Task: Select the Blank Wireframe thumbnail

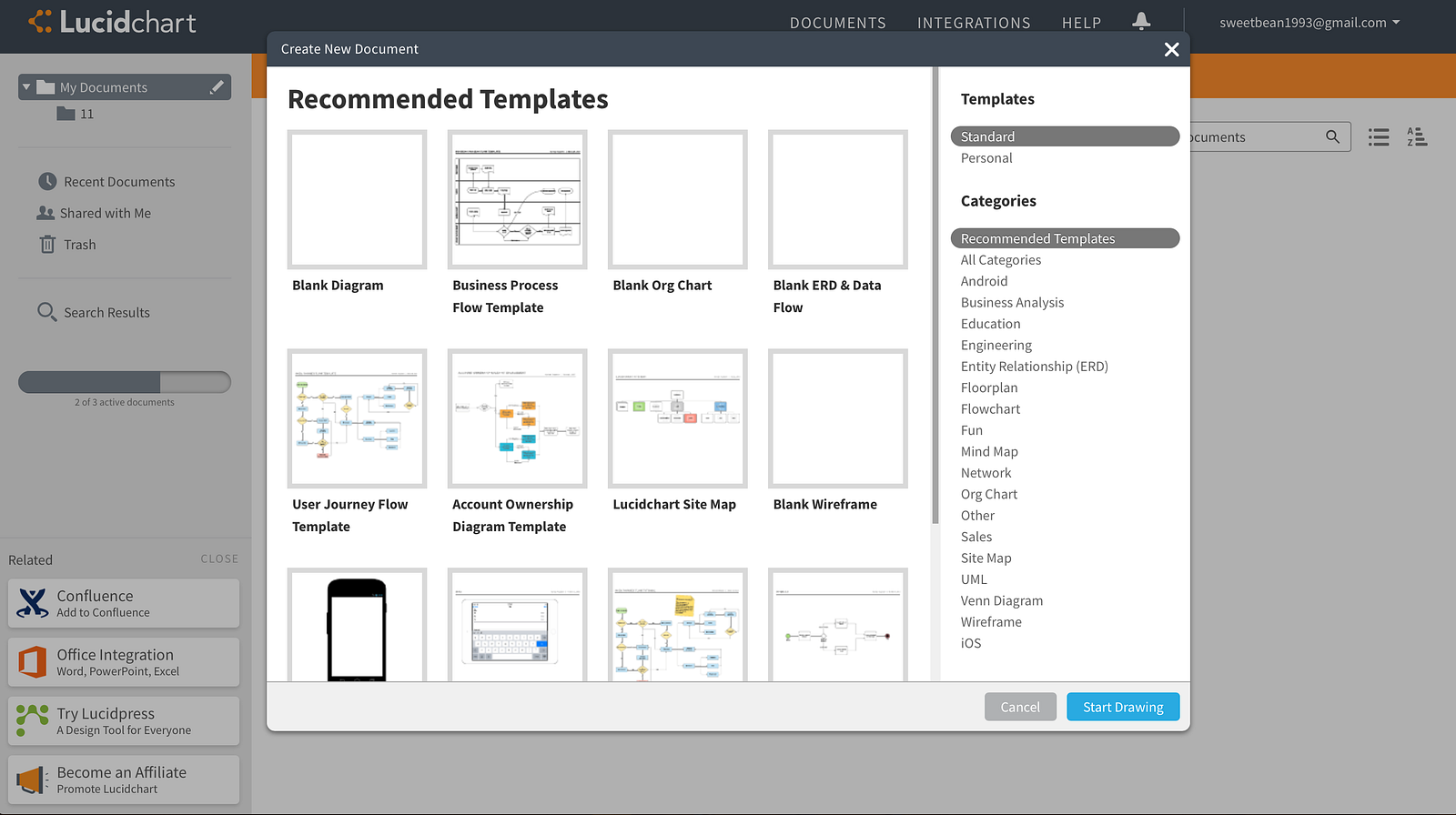Action: (837, 418)
